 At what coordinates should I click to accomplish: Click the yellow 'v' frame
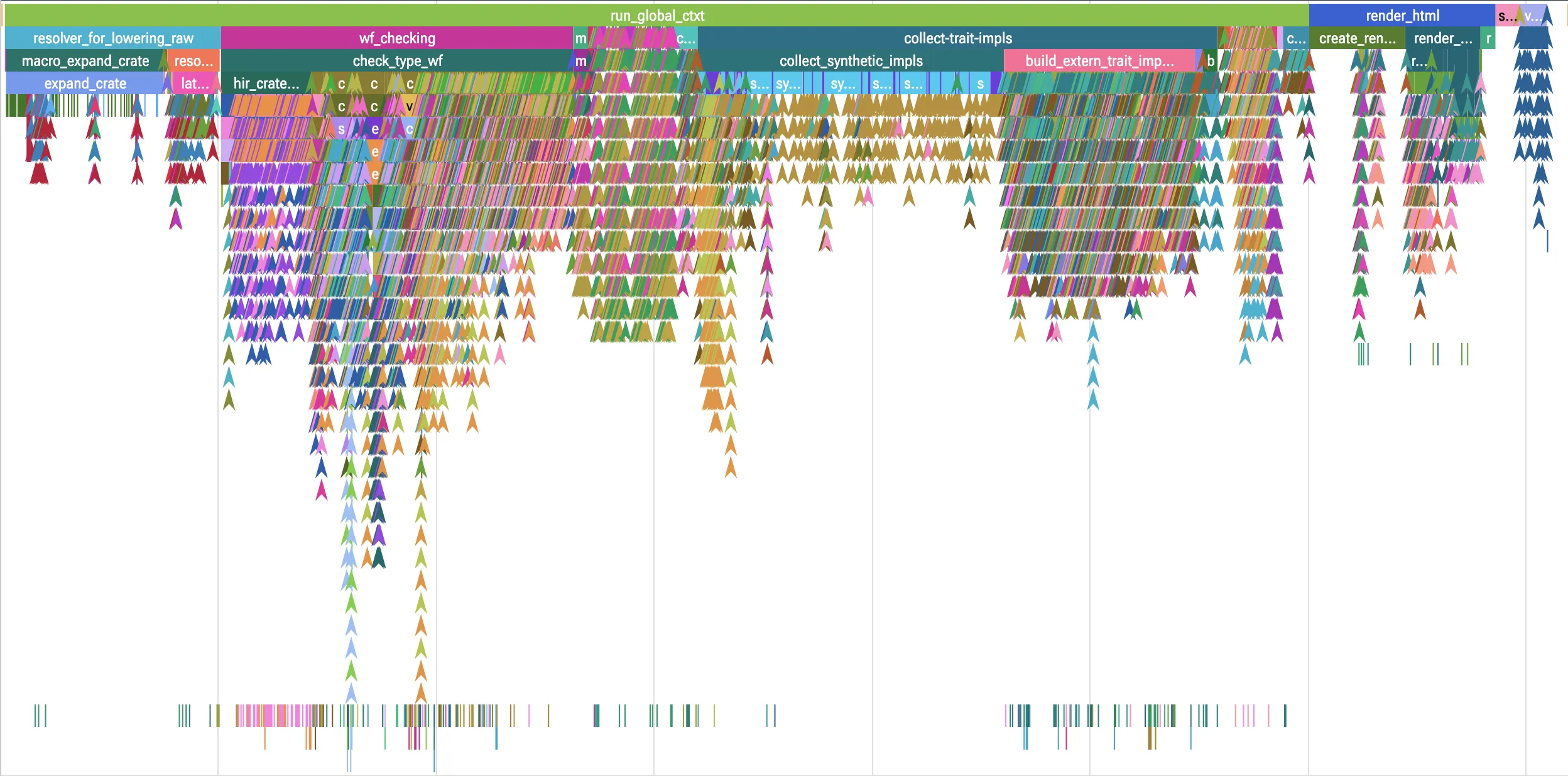pyautogui.click(x=410, y=106)
